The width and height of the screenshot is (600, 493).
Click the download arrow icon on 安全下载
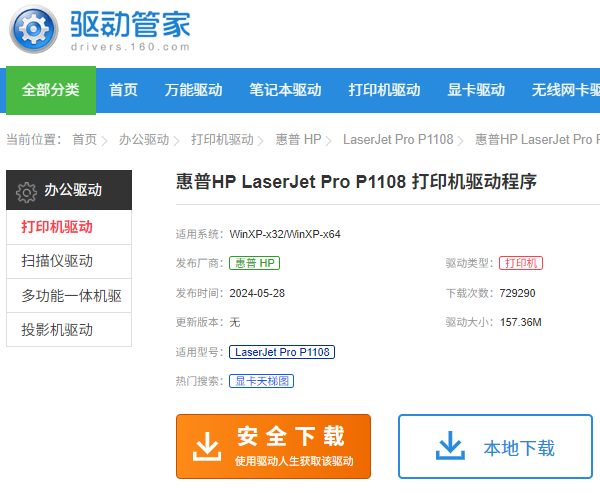[207, 446]
